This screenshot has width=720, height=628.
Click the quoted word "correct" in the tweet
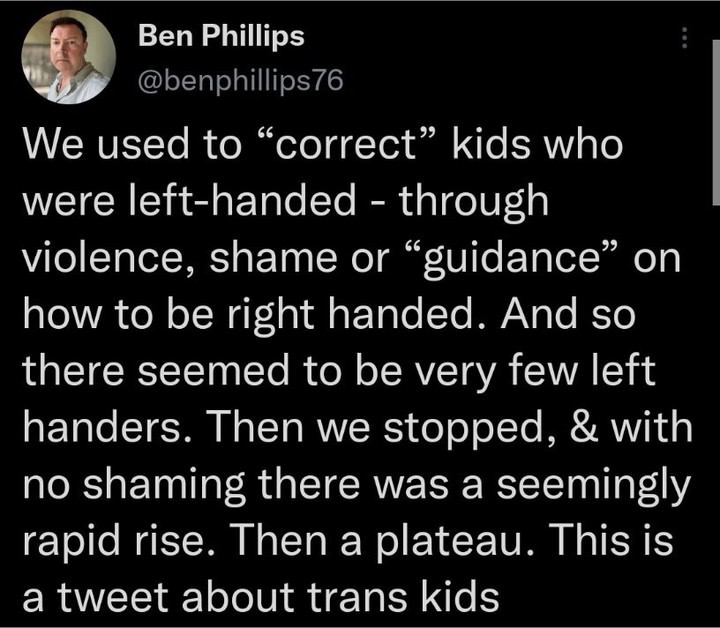[349, 146]
